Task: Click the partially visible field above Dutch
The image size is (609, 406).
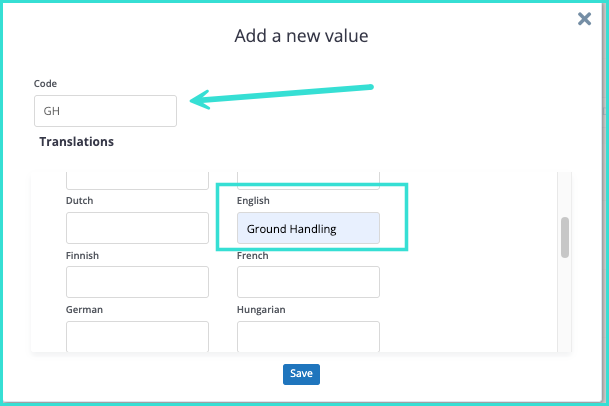Action: (137, 180)
